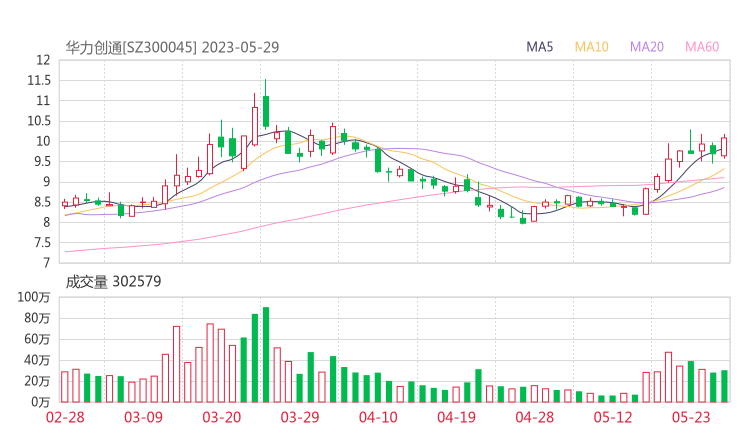Viewport: 740px width, 440px height.
Task: Select the 11 price axis label
Action: coord(43,101)
